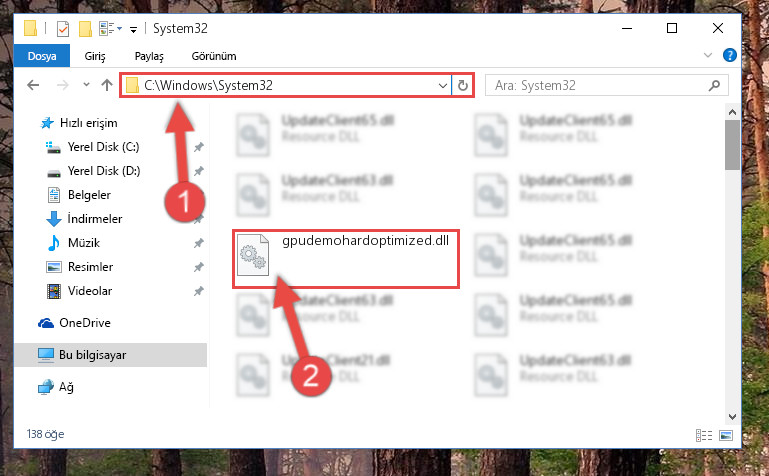Switch to large icons view
The height and width of the screenshot is (476, 769).
(726, 435)
